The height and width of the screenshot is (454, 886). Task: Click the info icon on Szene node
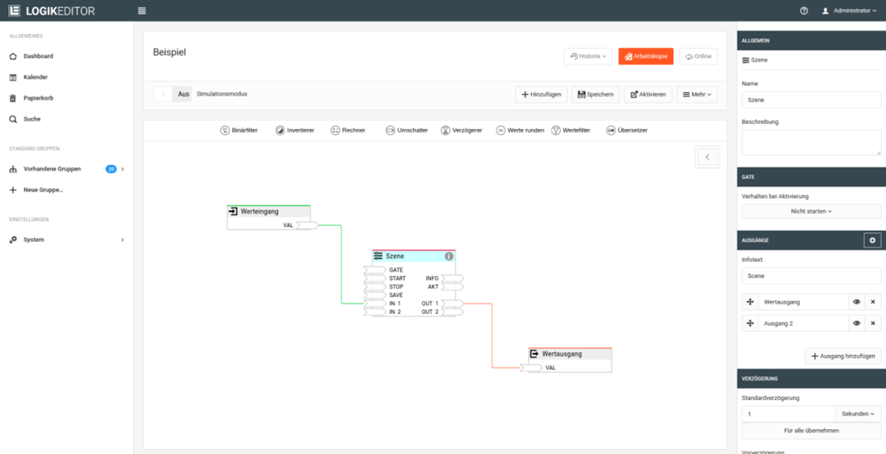coord(449,256)
